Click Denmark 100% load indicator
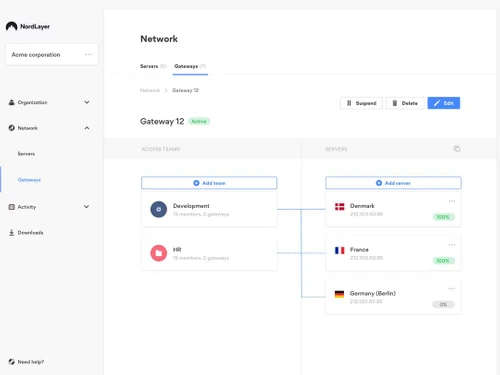This screenshot has width=500, height=375. point(443,217)
